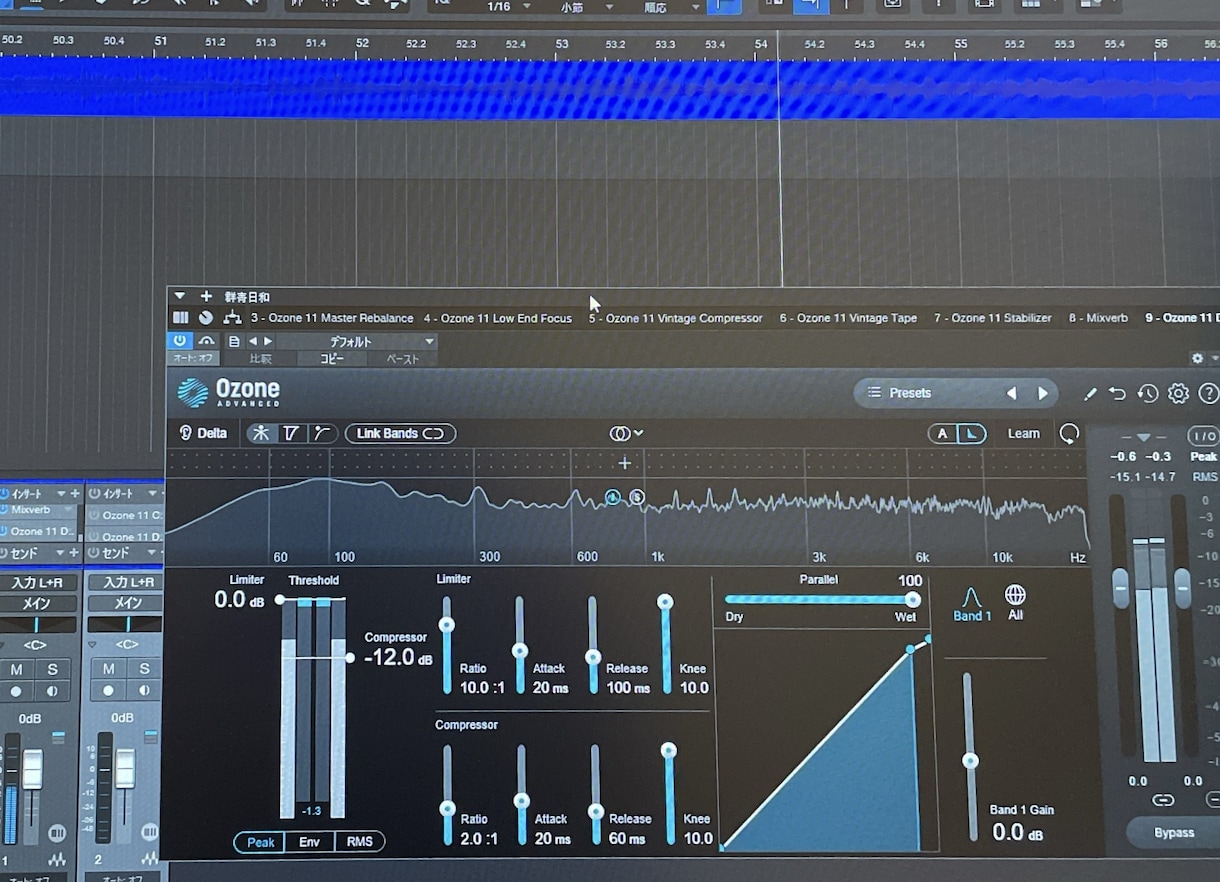This screenshot has width=1220, height=882.
Task: Click the Ozone undo arrow icon
Action: [x=1118, y=394]
